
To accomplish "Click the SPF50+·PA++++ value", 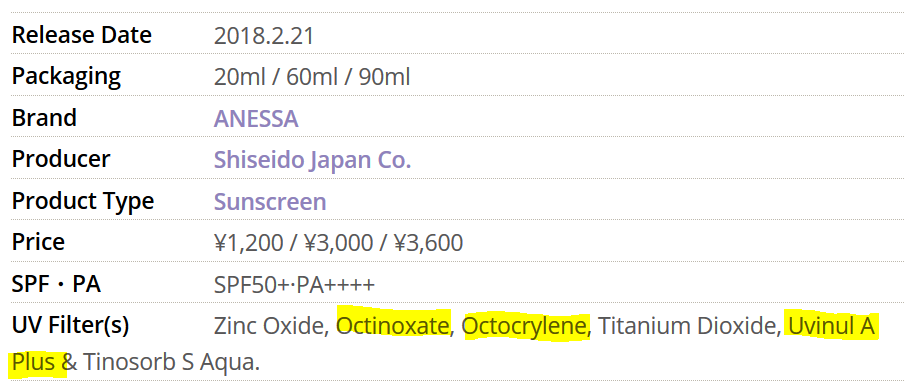I will [x=294, y=285].
